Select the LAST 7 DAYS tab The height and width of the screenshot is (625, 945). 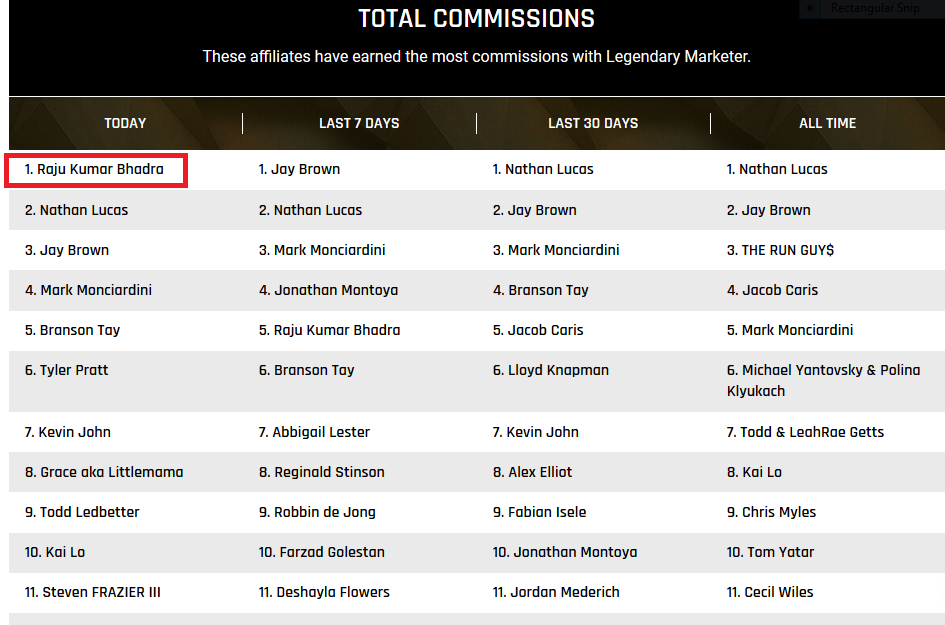pos(359,123)
